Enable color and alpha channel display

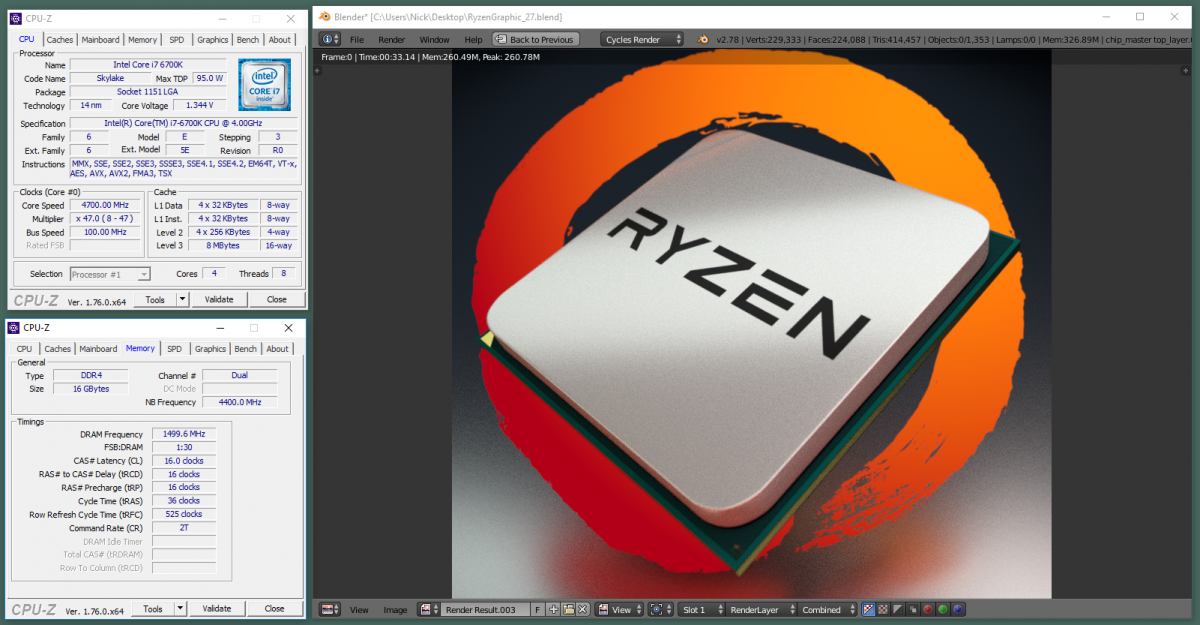click(868, 609)
